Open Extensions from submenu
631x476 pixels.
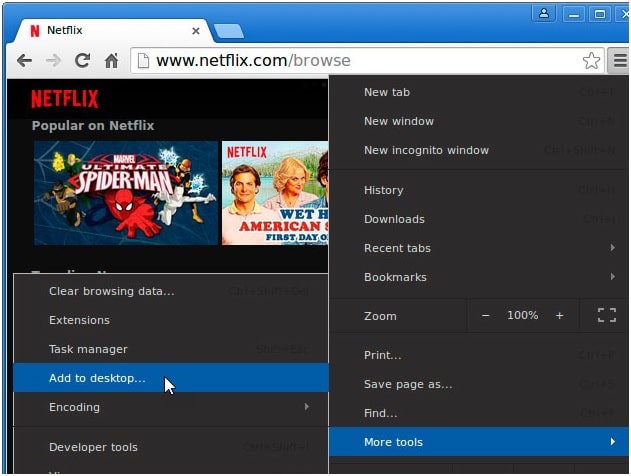coord(171,320)
